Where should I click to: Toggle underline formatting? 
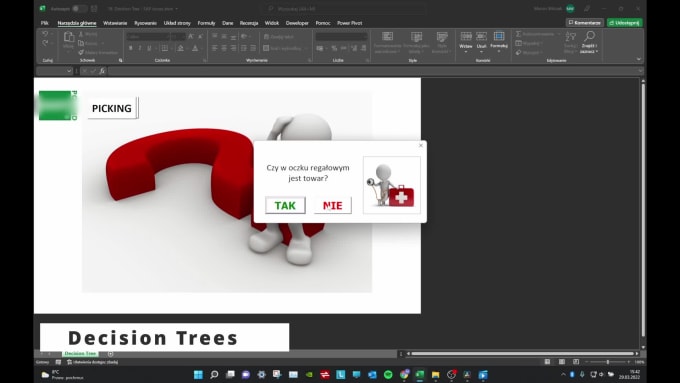[149, 48]
